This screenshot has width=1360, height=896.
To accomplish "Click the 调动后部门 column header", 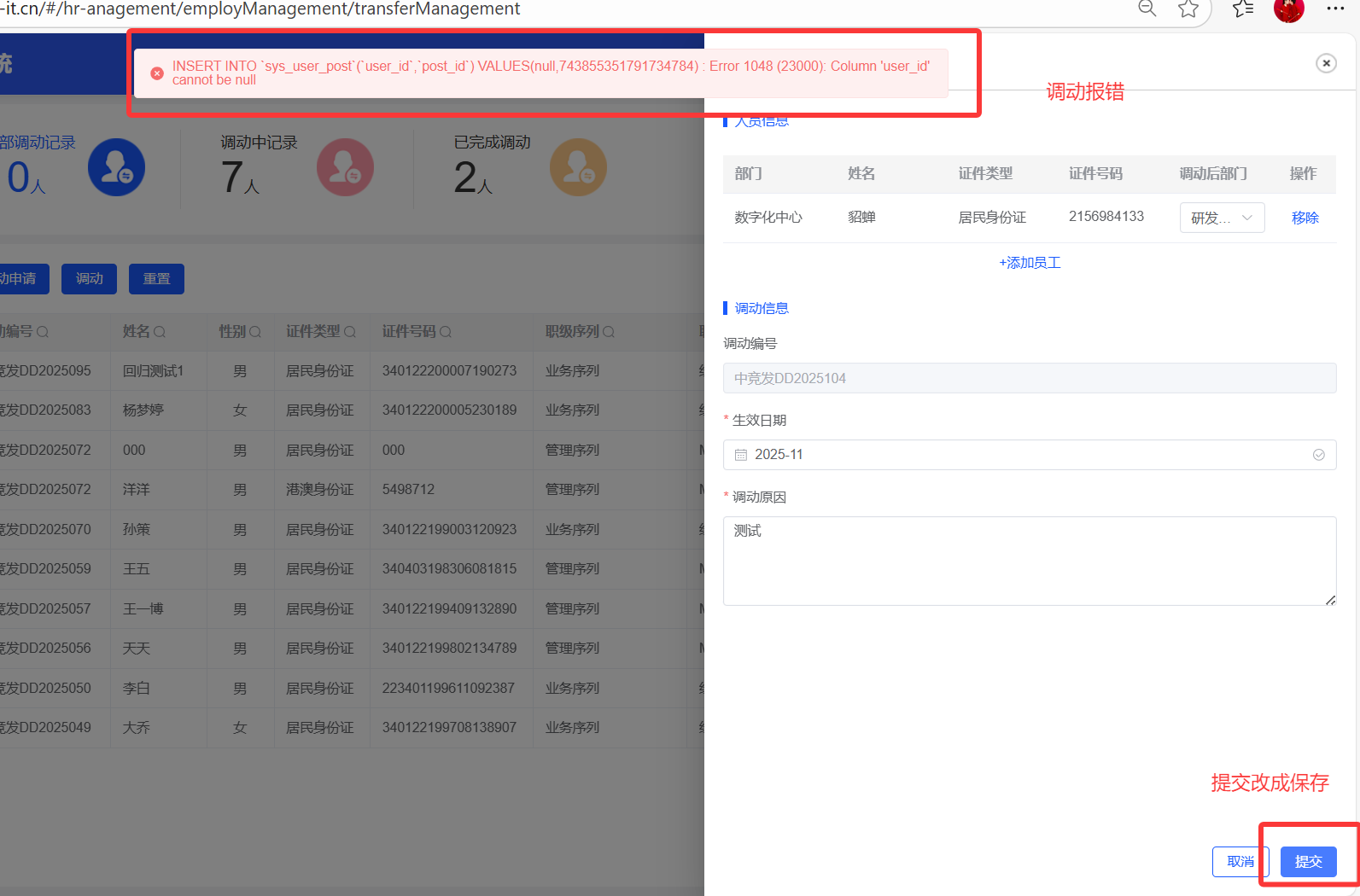I will tap(1213, 174).
